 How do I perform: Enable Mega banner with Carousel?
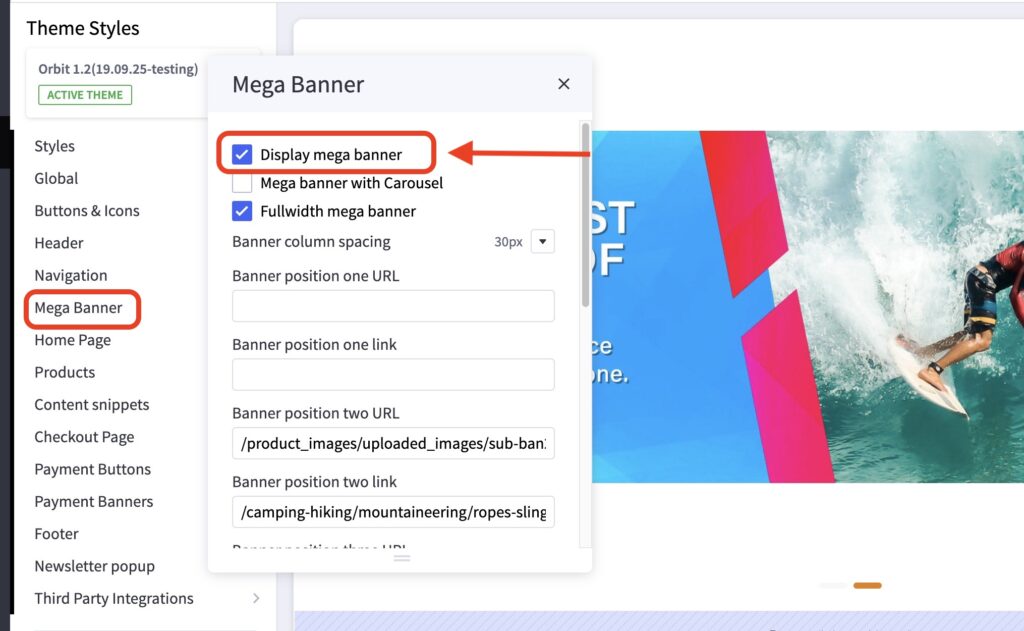pos(242,183)
